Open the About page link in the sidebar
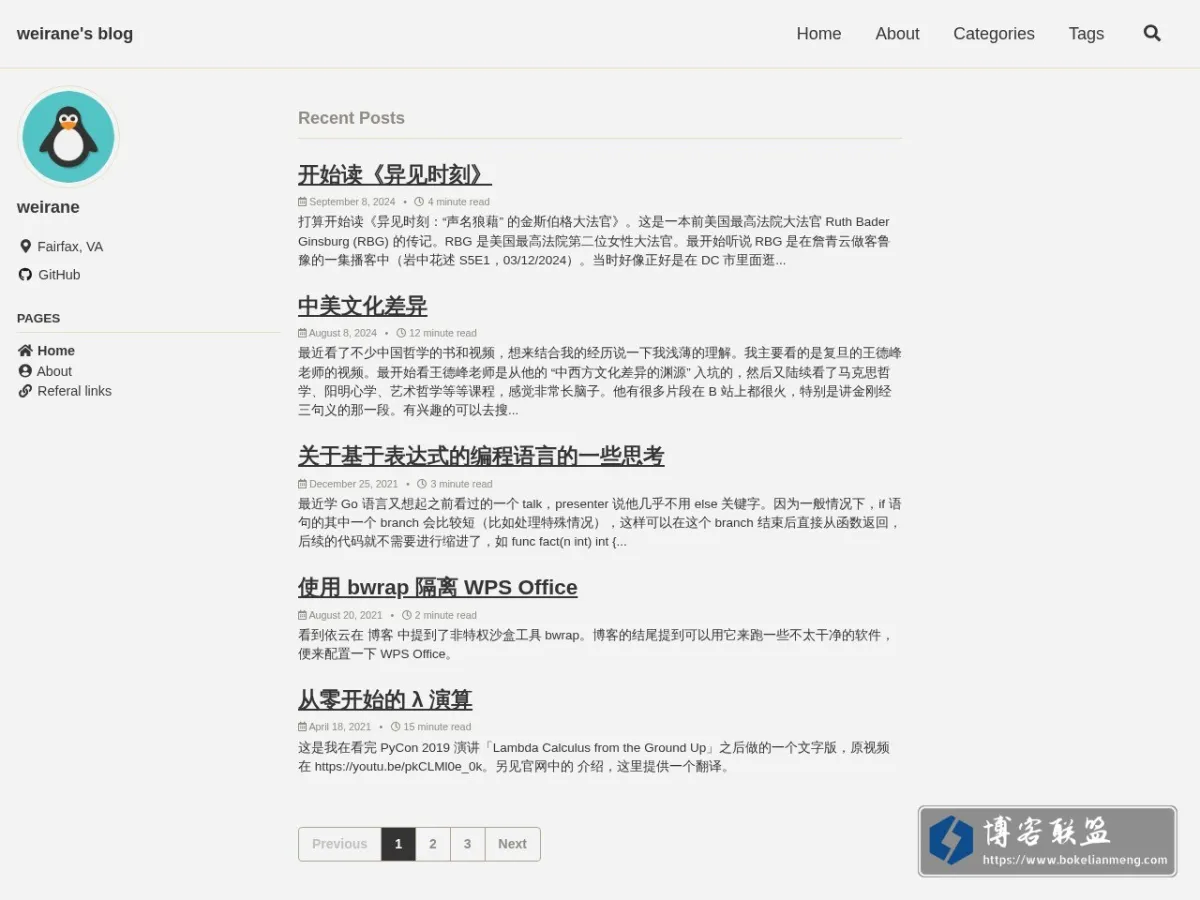The height and width of the screenshot is (900, 1200). 54,370
